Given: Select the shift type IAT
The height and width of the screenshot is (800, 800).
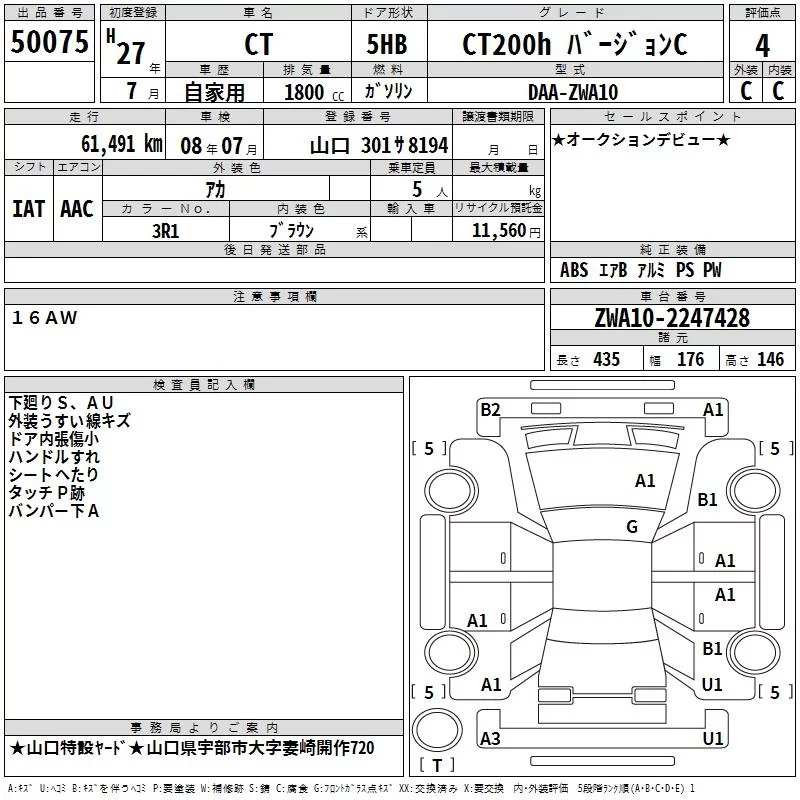Looking at the screenshot, I should coord(28,209).
